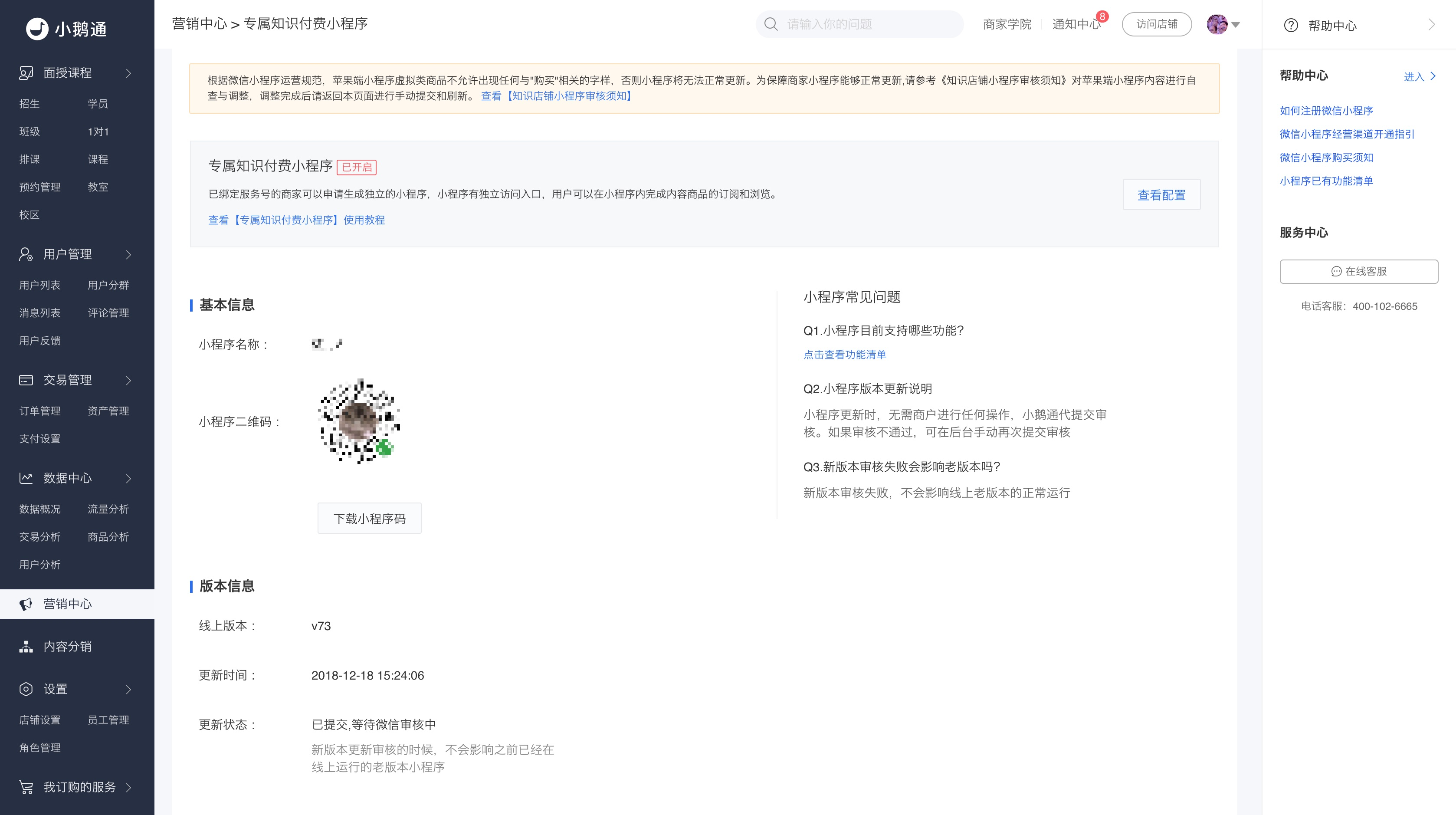Viewport: 1456px width, 815px height.
Task: Click 进入 in the help center
Action: (x=1420, y=76)
